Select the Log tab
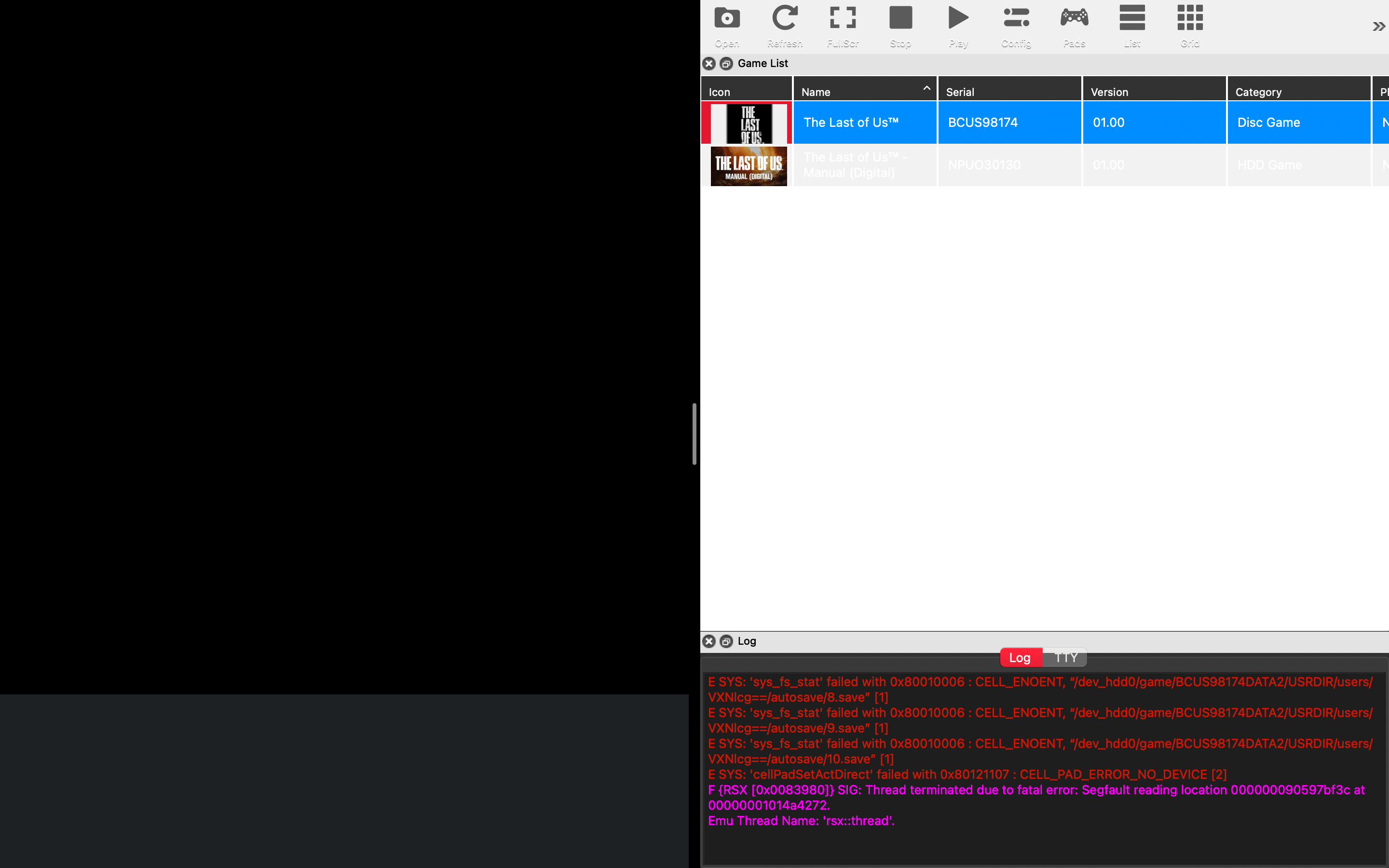 [1020, 657]
